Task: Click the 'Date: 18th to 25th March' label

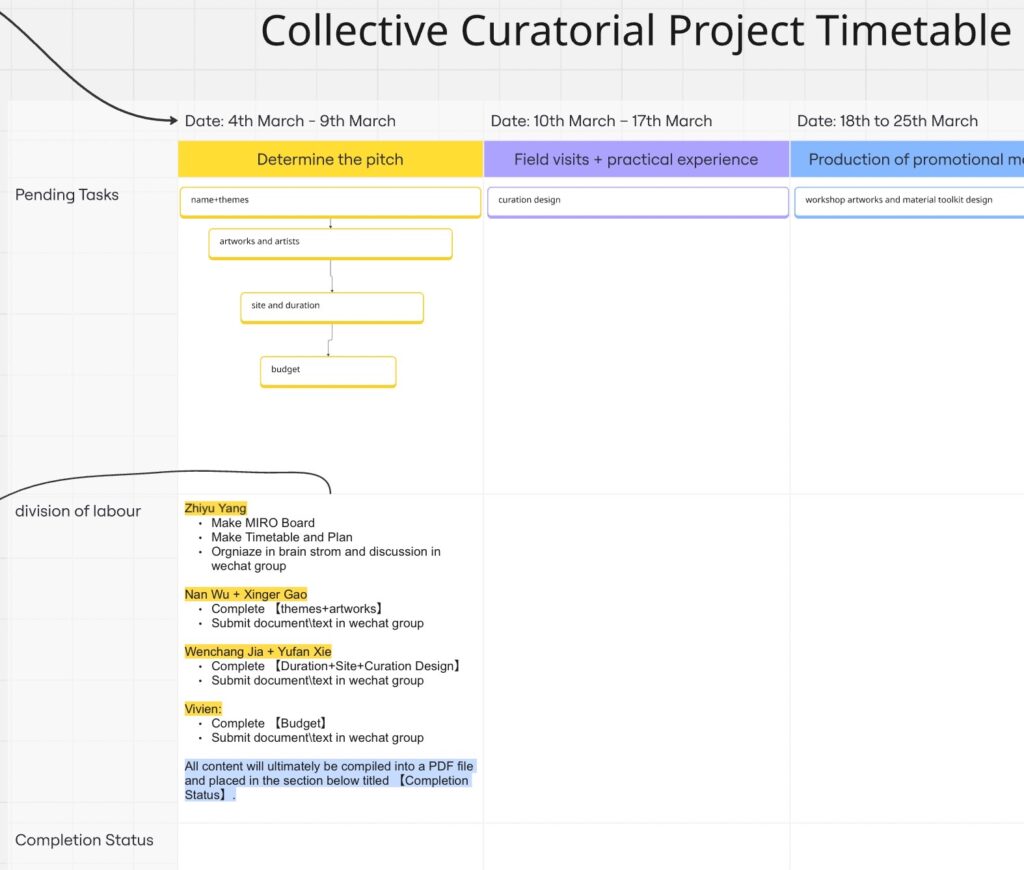Action: pos(887,121)
